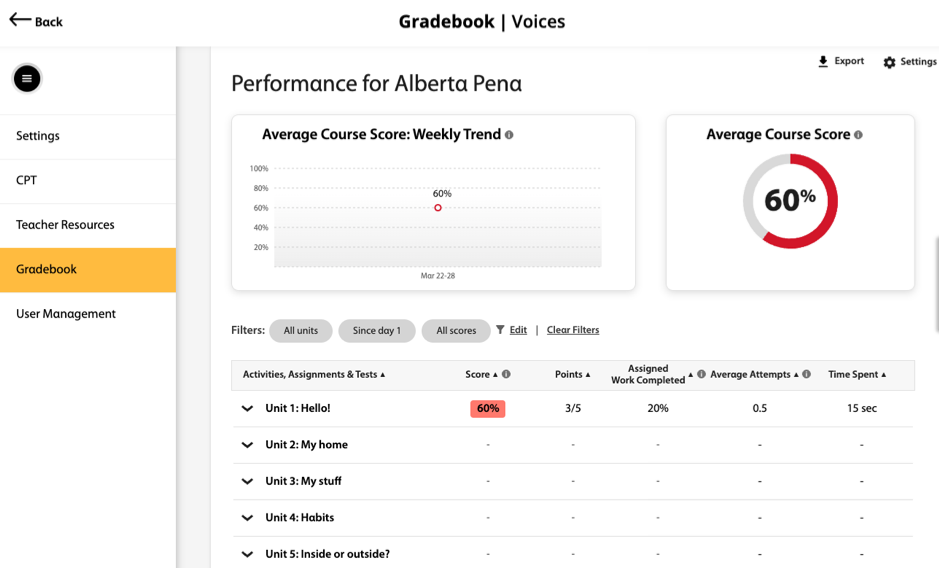
Task: Open Settings via the gear icon
Action: [889, 62]
